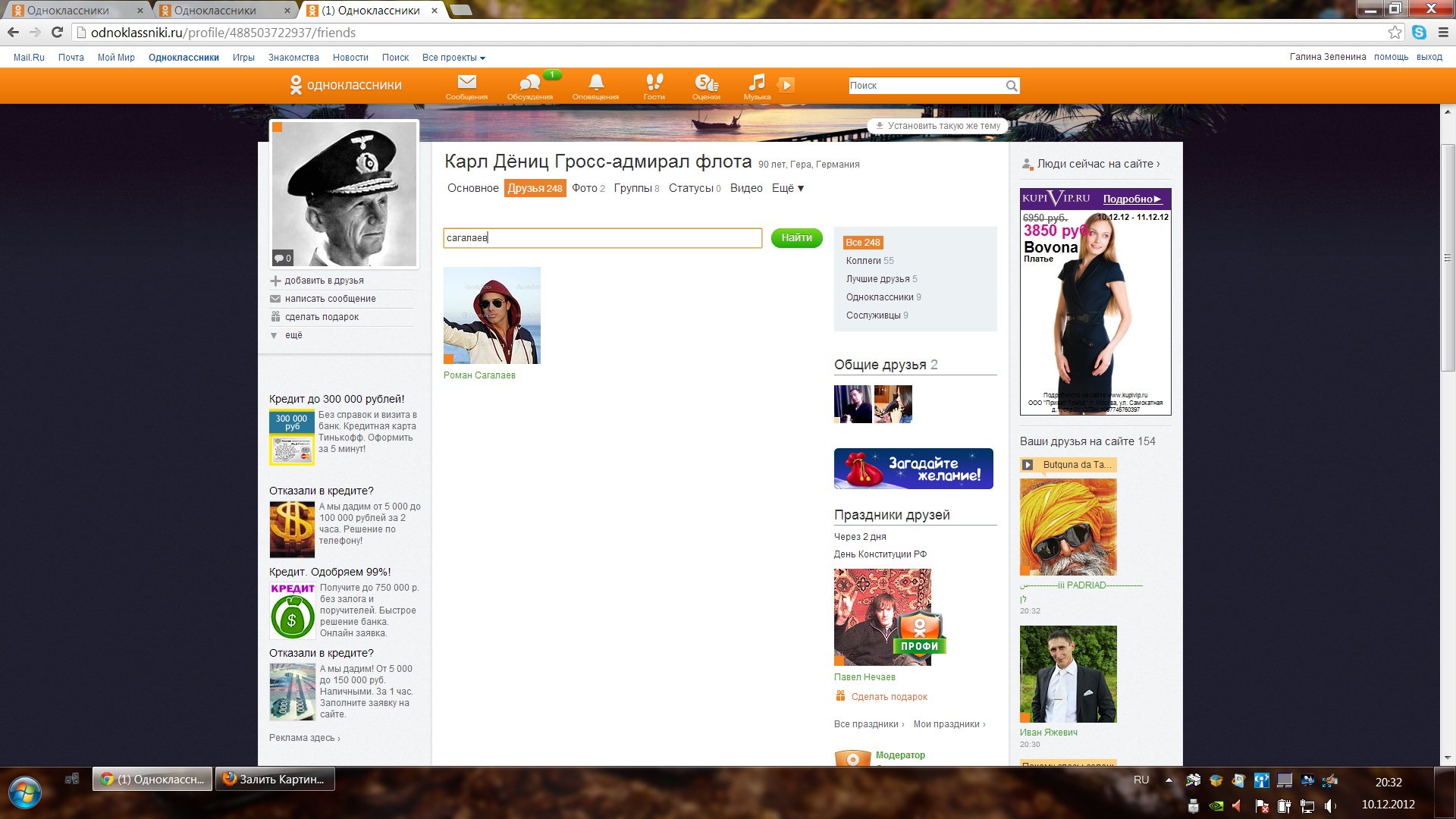Bookmark page with star icon
Viewport: 1456px width, 819px height.
[x=1395, y=33]
